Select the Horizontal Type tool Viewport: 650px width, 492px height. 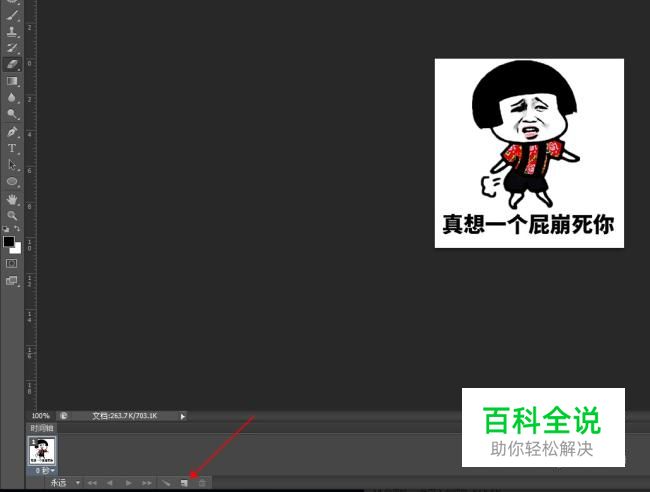[x=12, y=148]
